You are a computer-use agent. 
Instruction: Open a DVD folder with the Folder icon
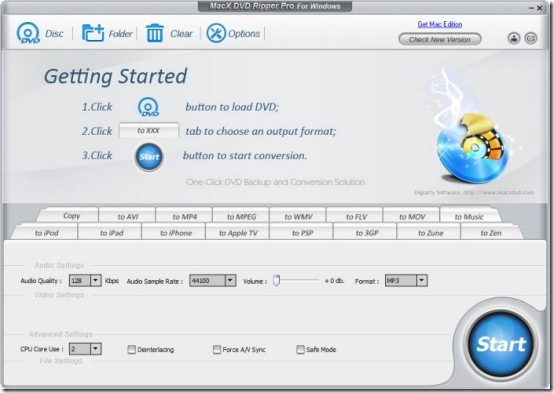click(93, 33)
